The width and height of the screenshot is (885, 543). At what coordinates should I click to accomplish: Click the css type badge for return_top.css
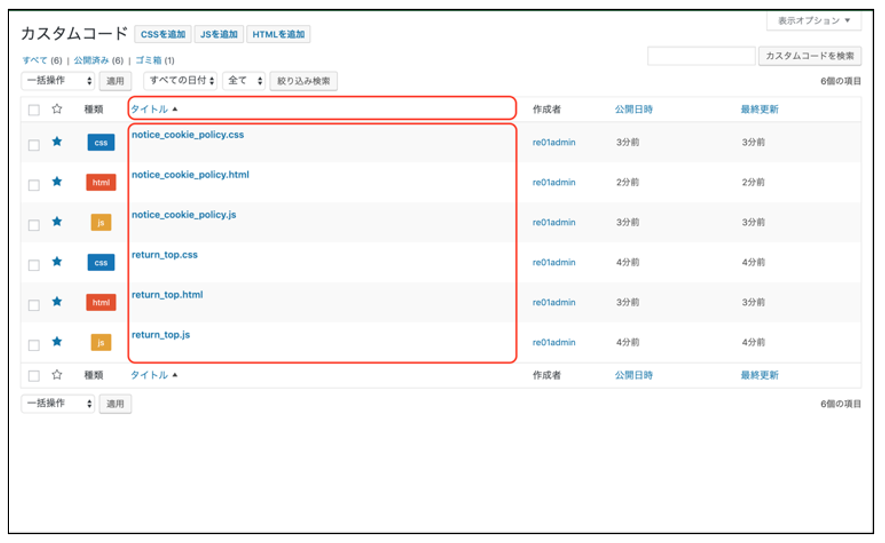[x=101, y=262]
